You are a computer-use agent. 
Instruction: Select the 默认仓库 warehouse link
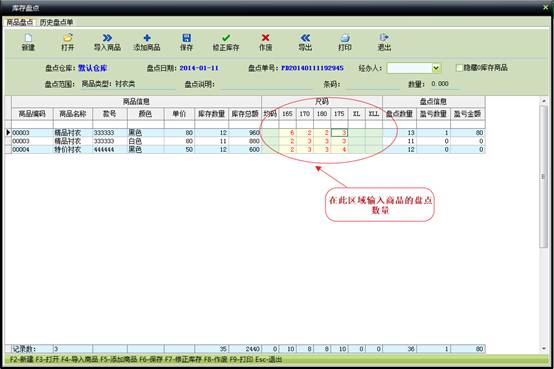click(92, 68)
